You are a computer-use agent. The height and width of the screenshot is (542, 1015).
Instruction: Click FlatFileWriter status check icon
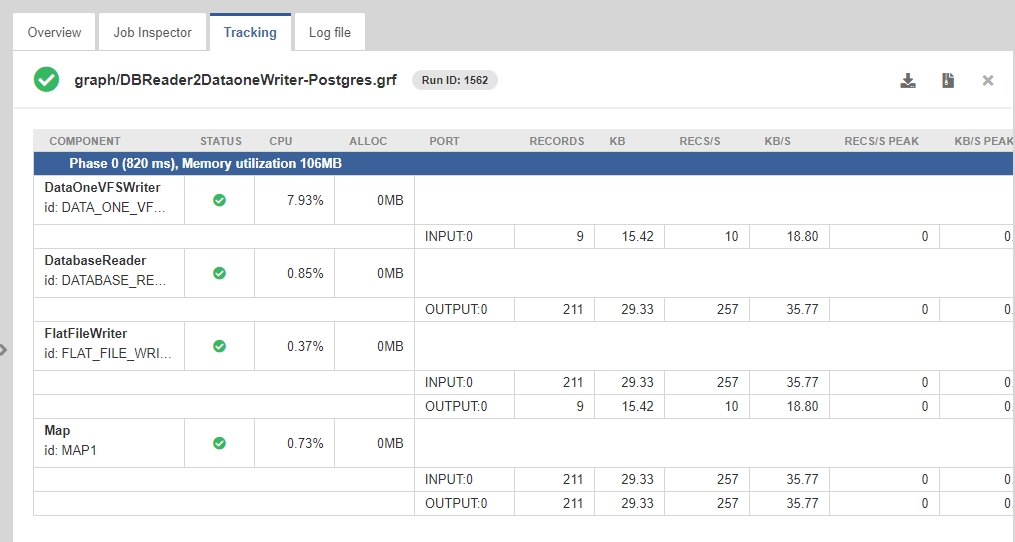tap(219, 346)
